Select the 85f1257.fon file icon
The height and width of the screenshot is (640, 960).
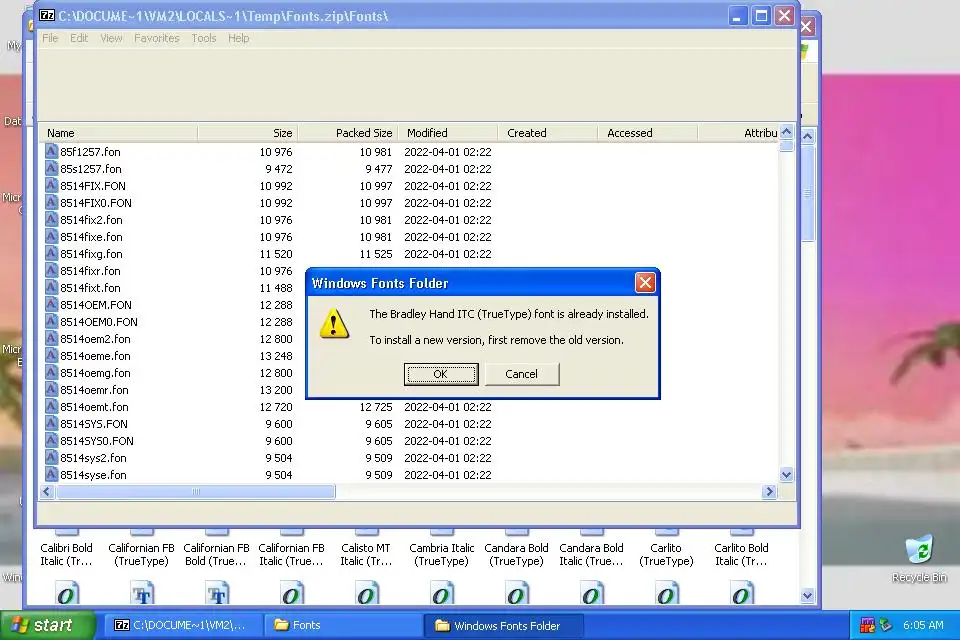pos(51,151)
